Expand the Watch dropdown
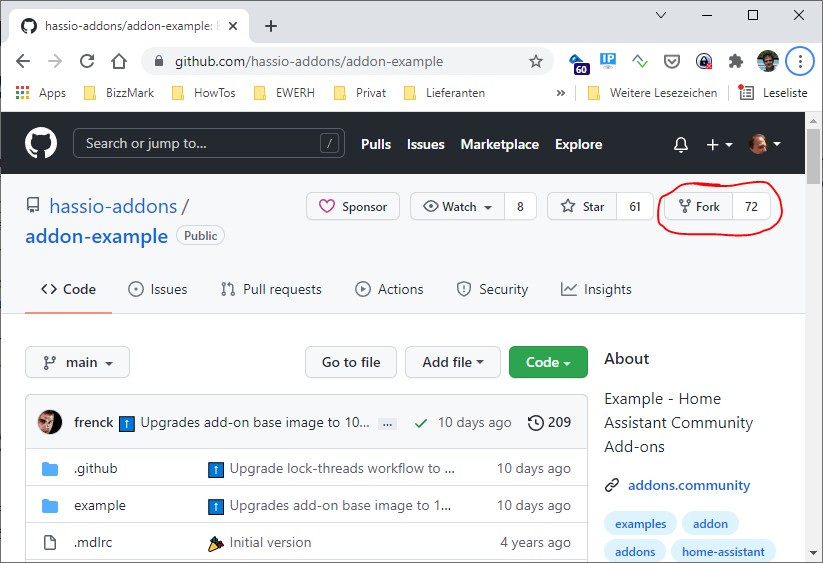The width and height of the screenshot is (823, 563). click(x=458, y=206)
